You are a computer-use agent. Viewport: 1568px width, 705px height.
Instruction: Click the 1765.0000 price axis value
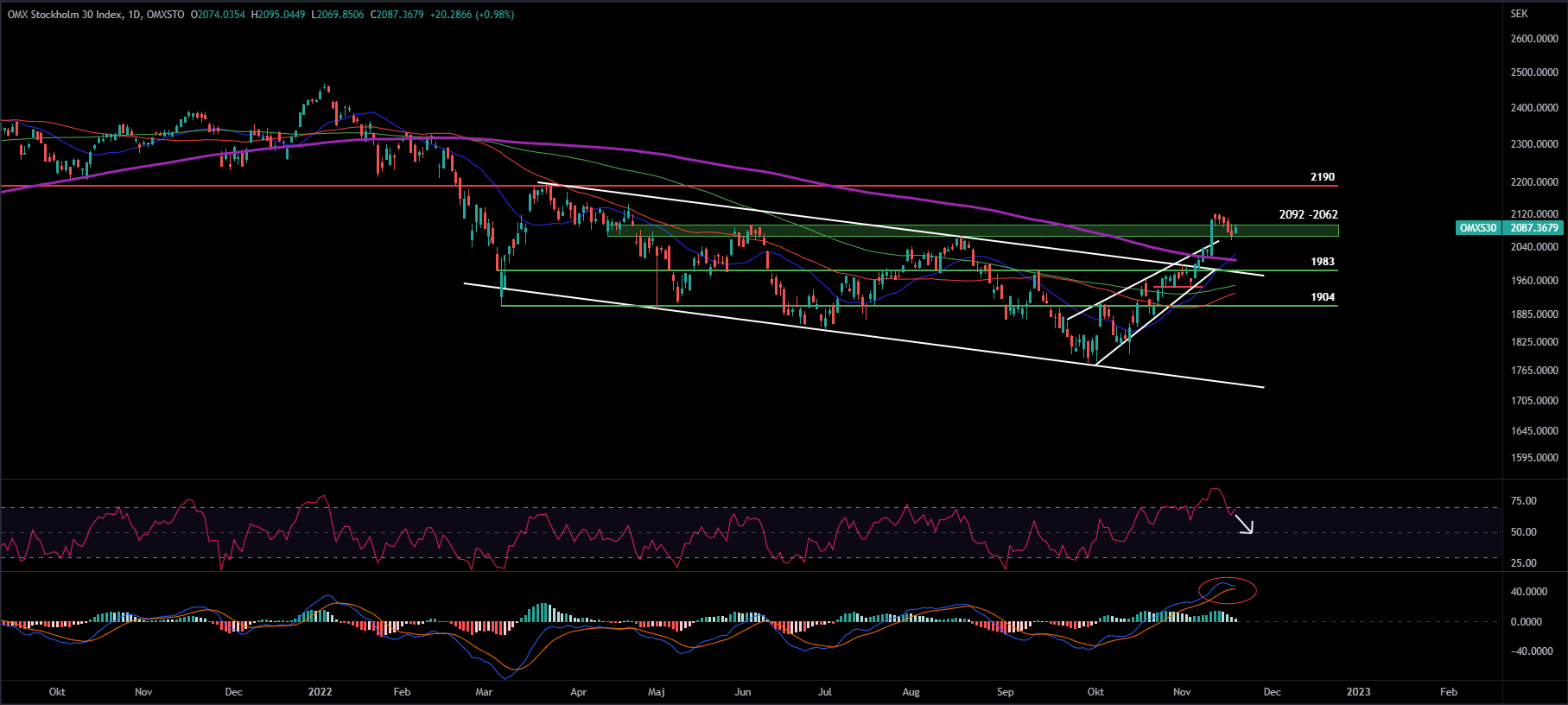(x=1534, y=371)
